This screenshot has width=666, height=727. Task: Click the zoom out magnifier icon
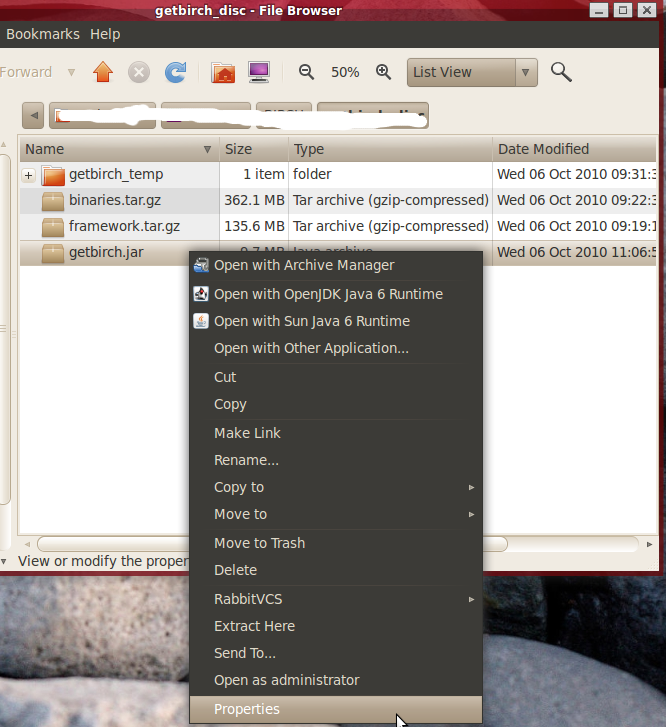[x=307, y=72]
